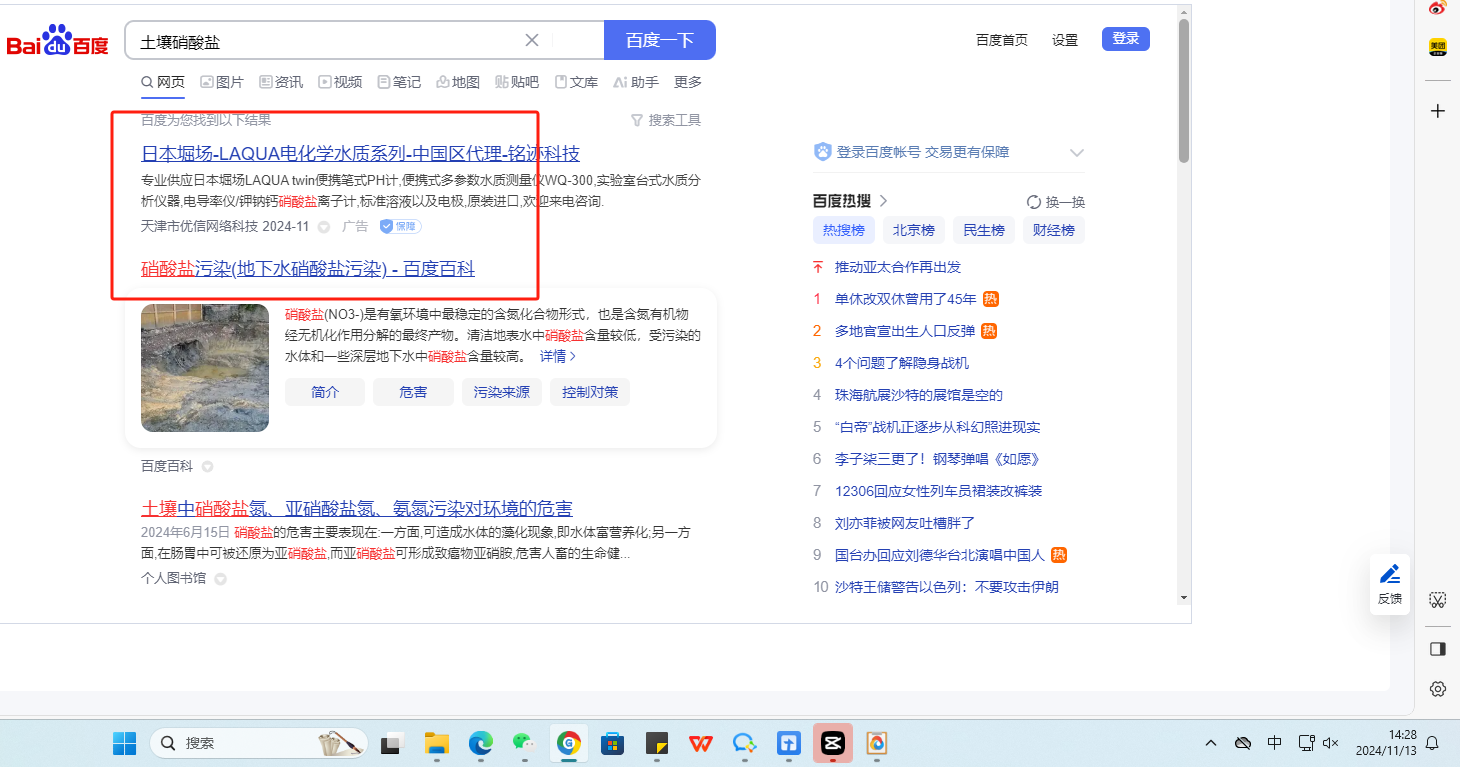The height and width of the screenshot is (767, 1460).
Task: Clear the search box with X icon
Action: pos(532,40)
